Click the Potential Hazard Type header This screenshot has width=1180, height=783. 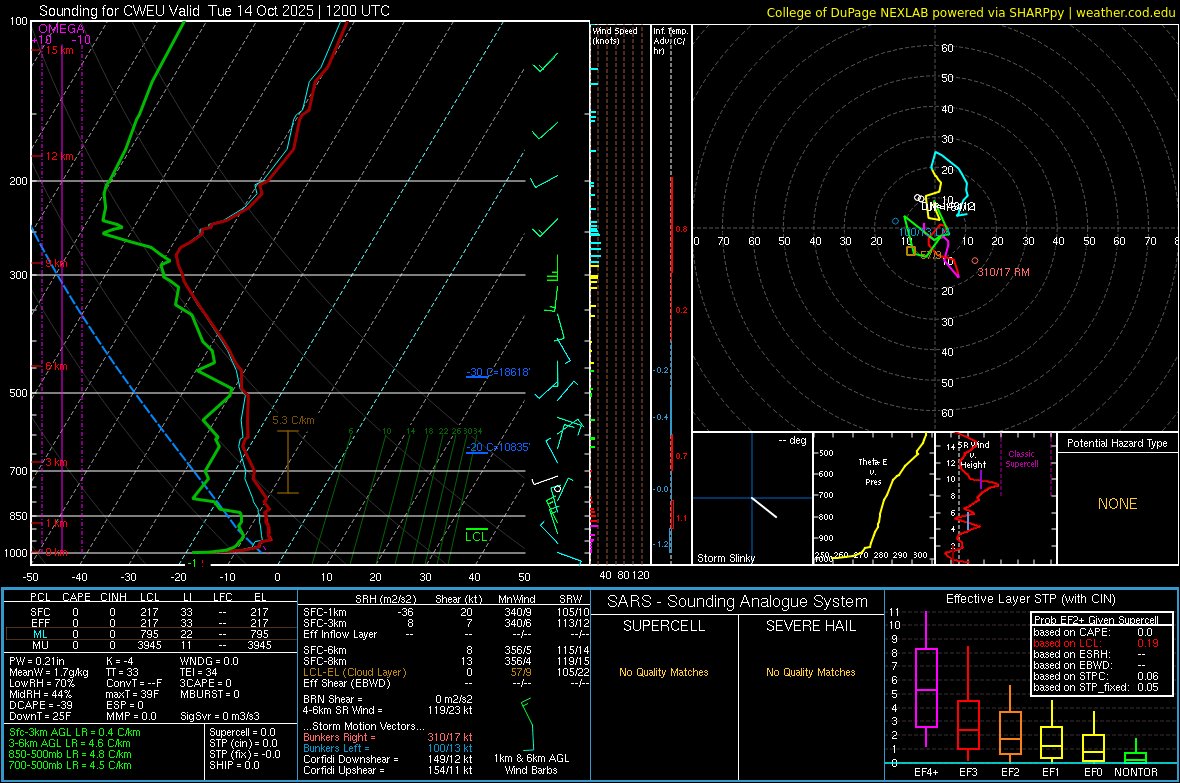(x=1117, y=443)
